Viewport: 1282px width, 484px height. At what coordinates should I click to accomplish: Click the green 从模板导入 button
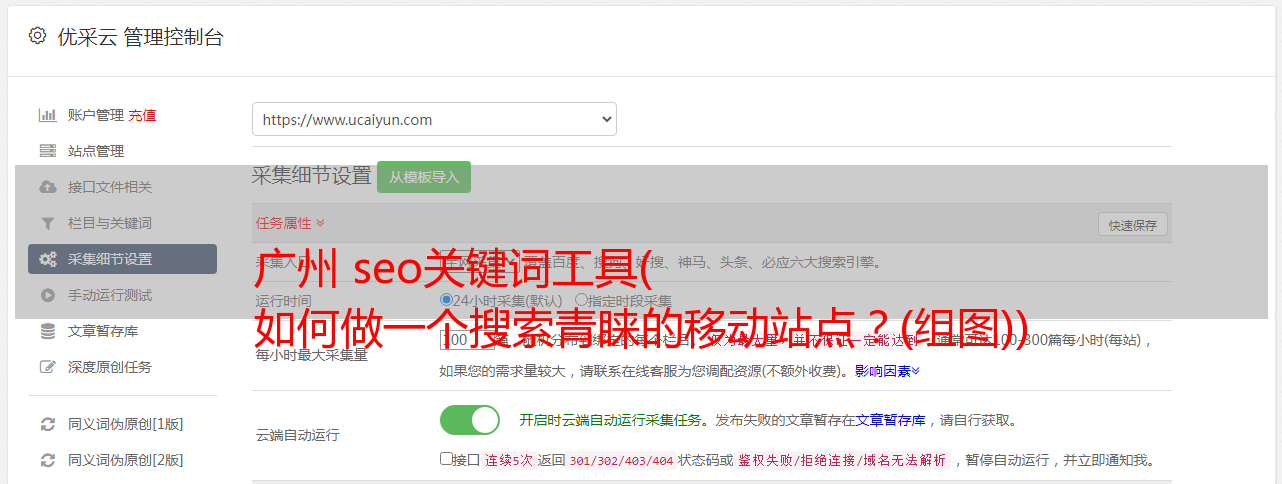424,177
